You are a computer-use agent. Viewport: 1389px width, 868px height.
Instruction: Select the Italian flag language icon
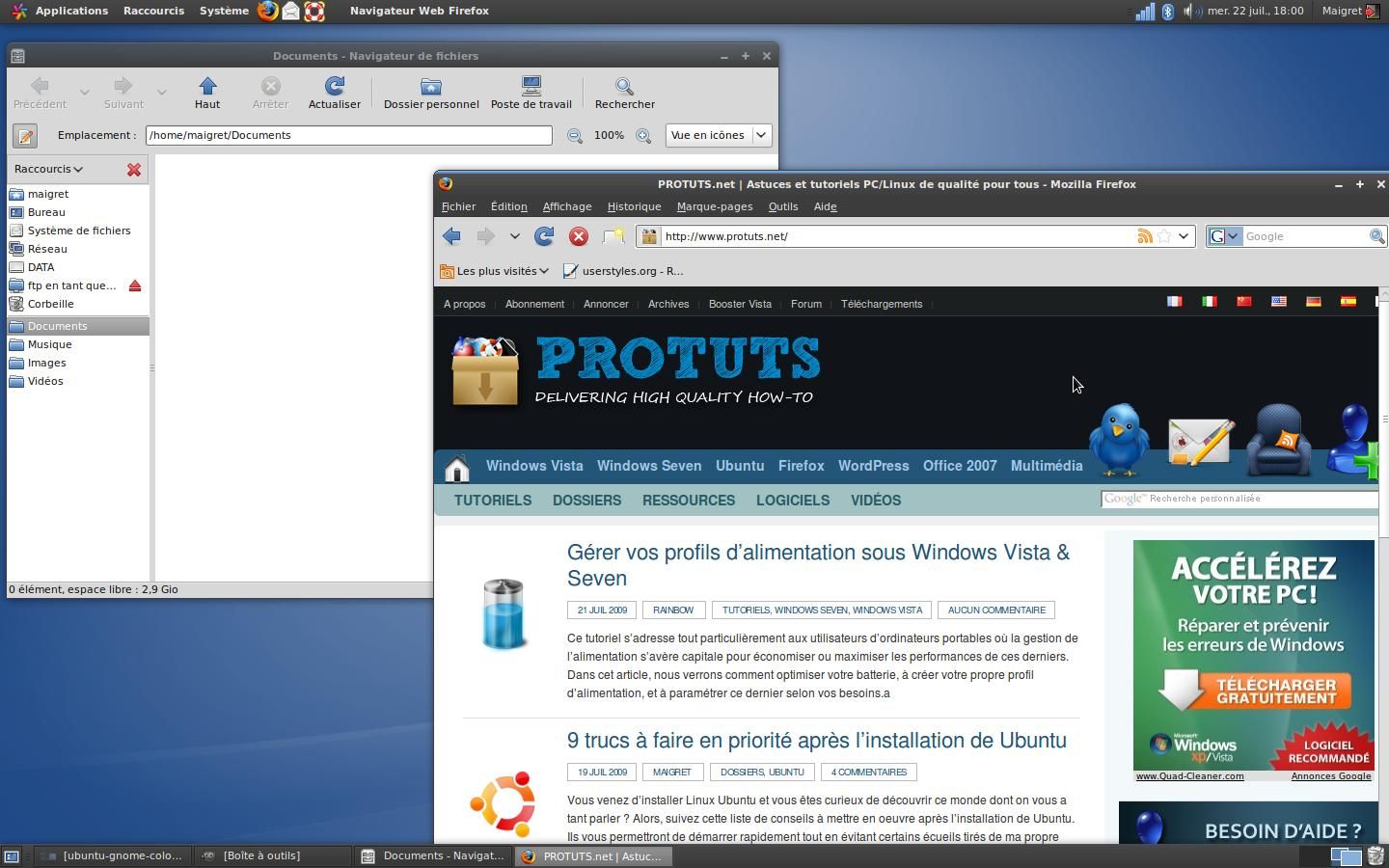(x=1209, y=302)
